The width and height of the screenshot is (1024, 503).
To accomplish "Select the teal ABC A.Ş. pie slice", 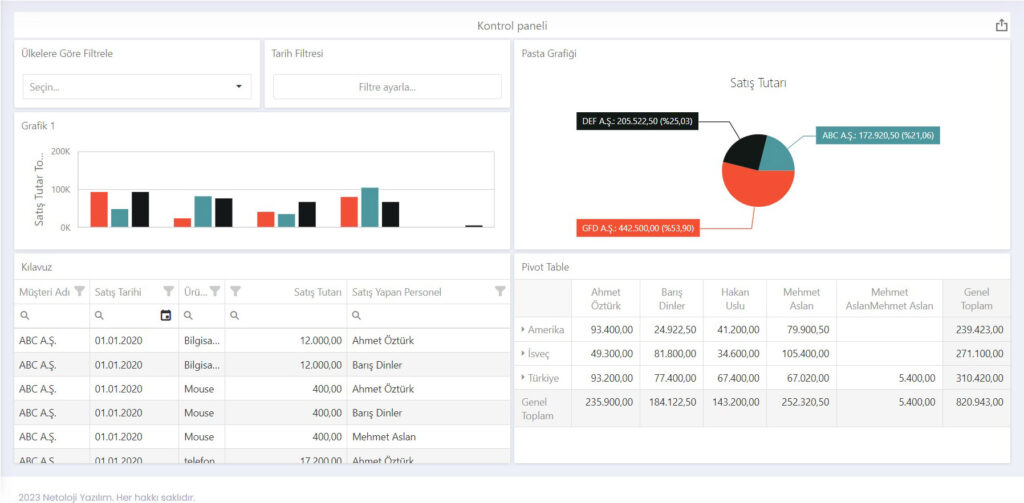I will 777,151.
